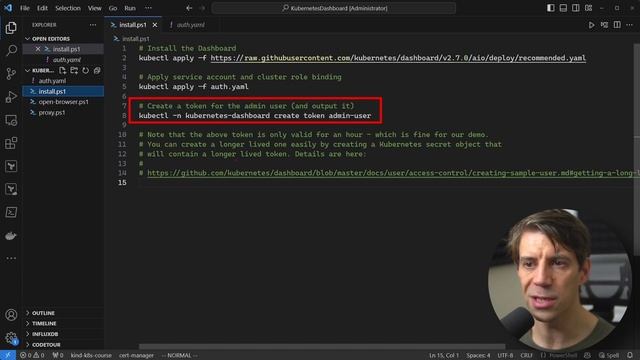The height and width of the screenshot is (360, 640).
Task: Open the View menu
Action: coord(94,8)
